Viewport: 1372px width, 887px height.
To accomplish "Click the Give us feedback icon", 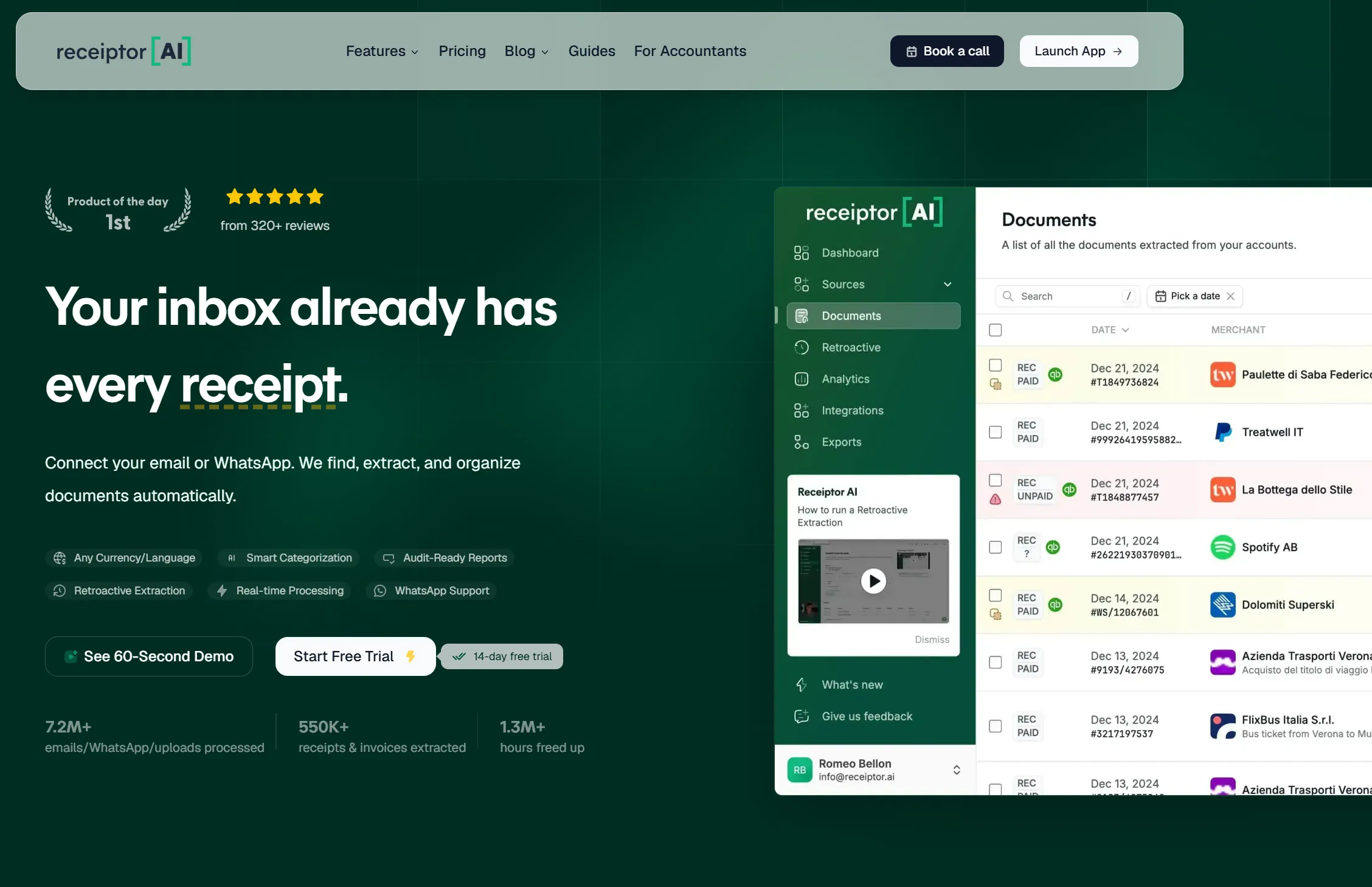I will point(802,717).
